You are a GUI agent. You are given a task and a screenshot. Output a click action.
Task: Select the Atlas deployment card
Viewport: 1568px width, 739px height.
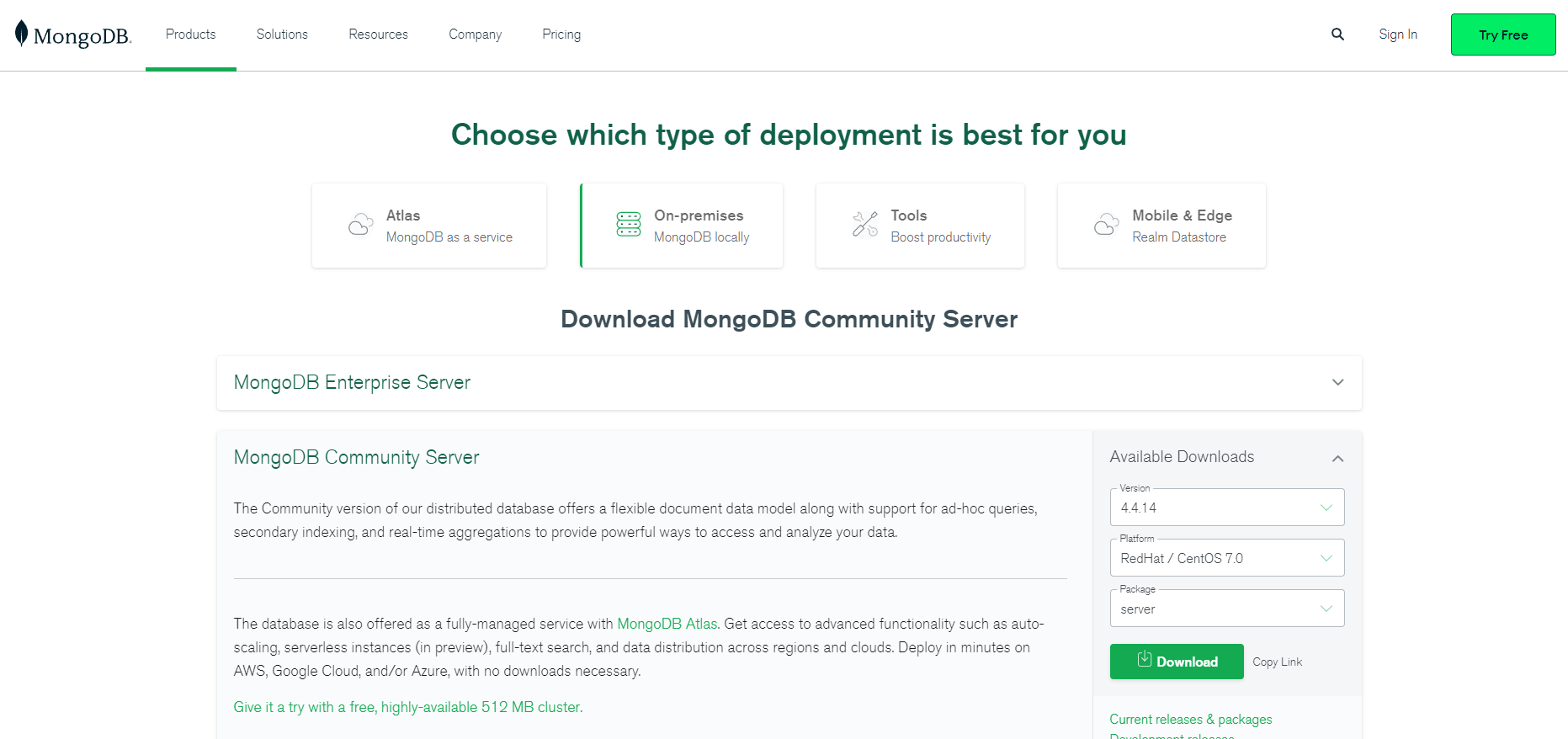point(429,226)
